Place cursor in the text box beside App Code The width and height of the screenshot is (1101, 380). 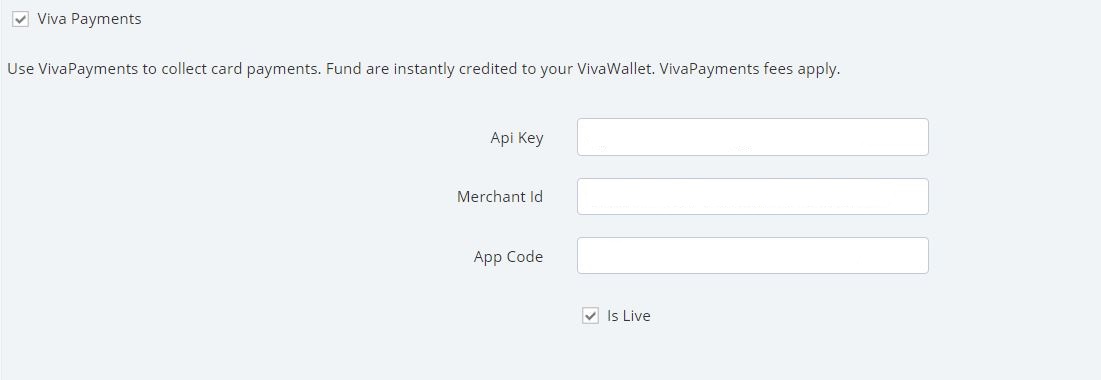click(x=753, y=256)
